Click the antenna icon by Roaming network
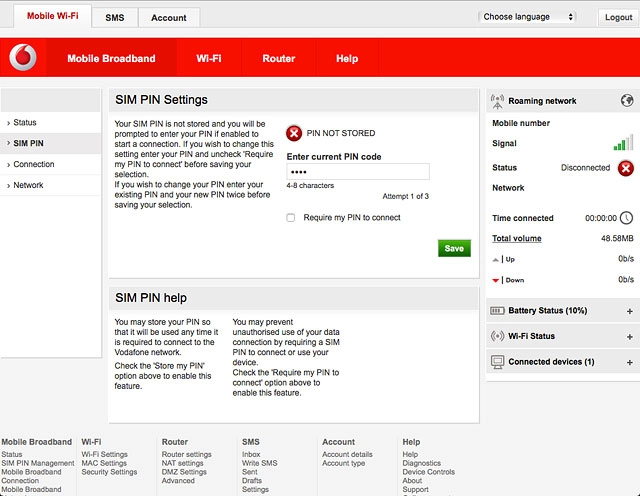This screenshot has height=496, width=640. [497, 101]
